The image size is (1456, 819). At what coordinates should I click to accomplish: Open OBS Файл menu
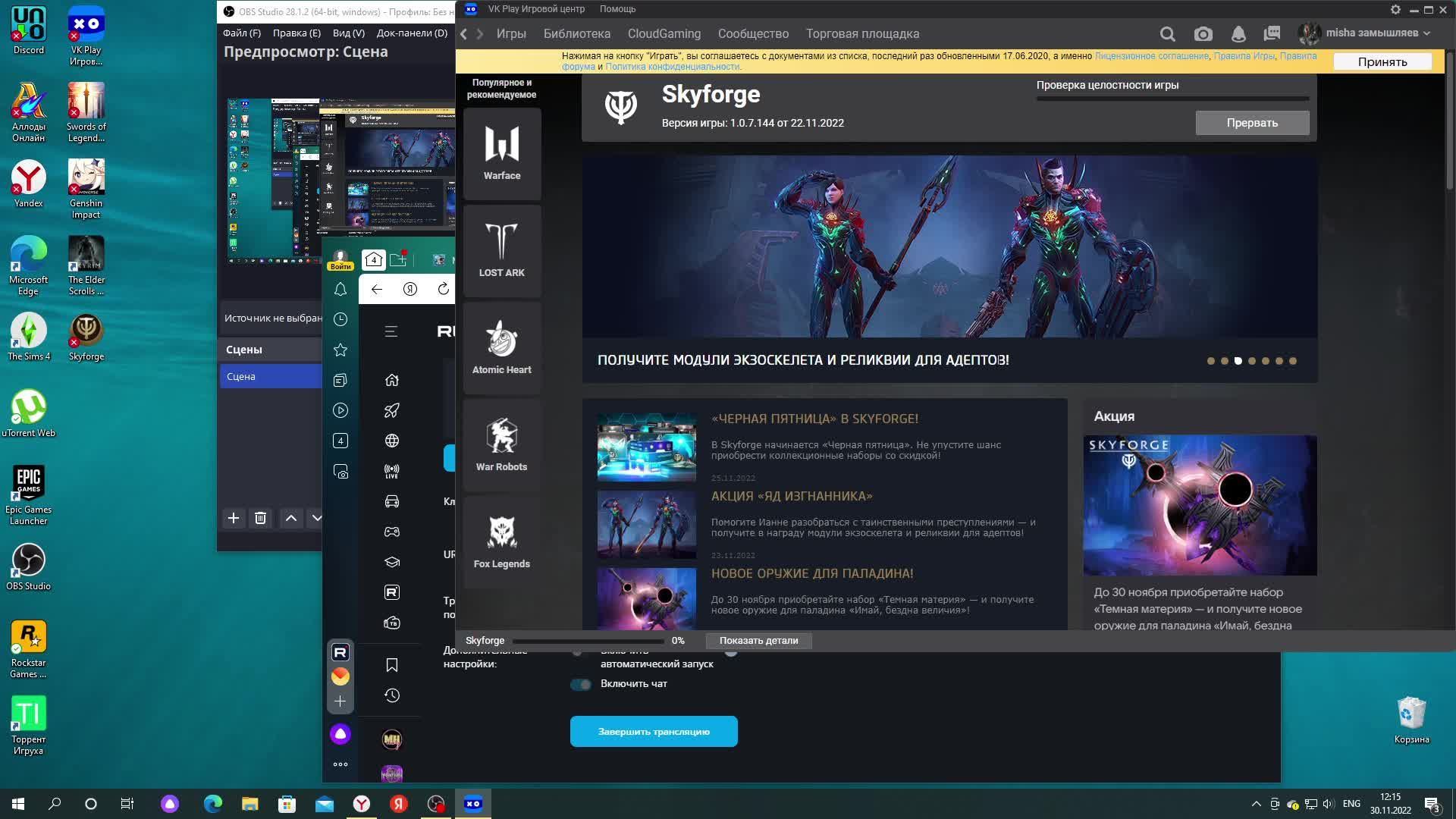(241, 33)
